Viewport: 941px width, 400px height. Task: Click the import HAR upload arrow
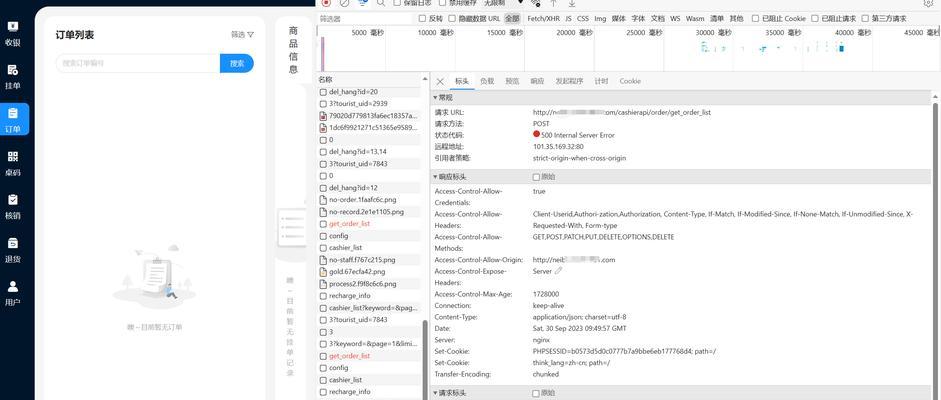[554, 3]
